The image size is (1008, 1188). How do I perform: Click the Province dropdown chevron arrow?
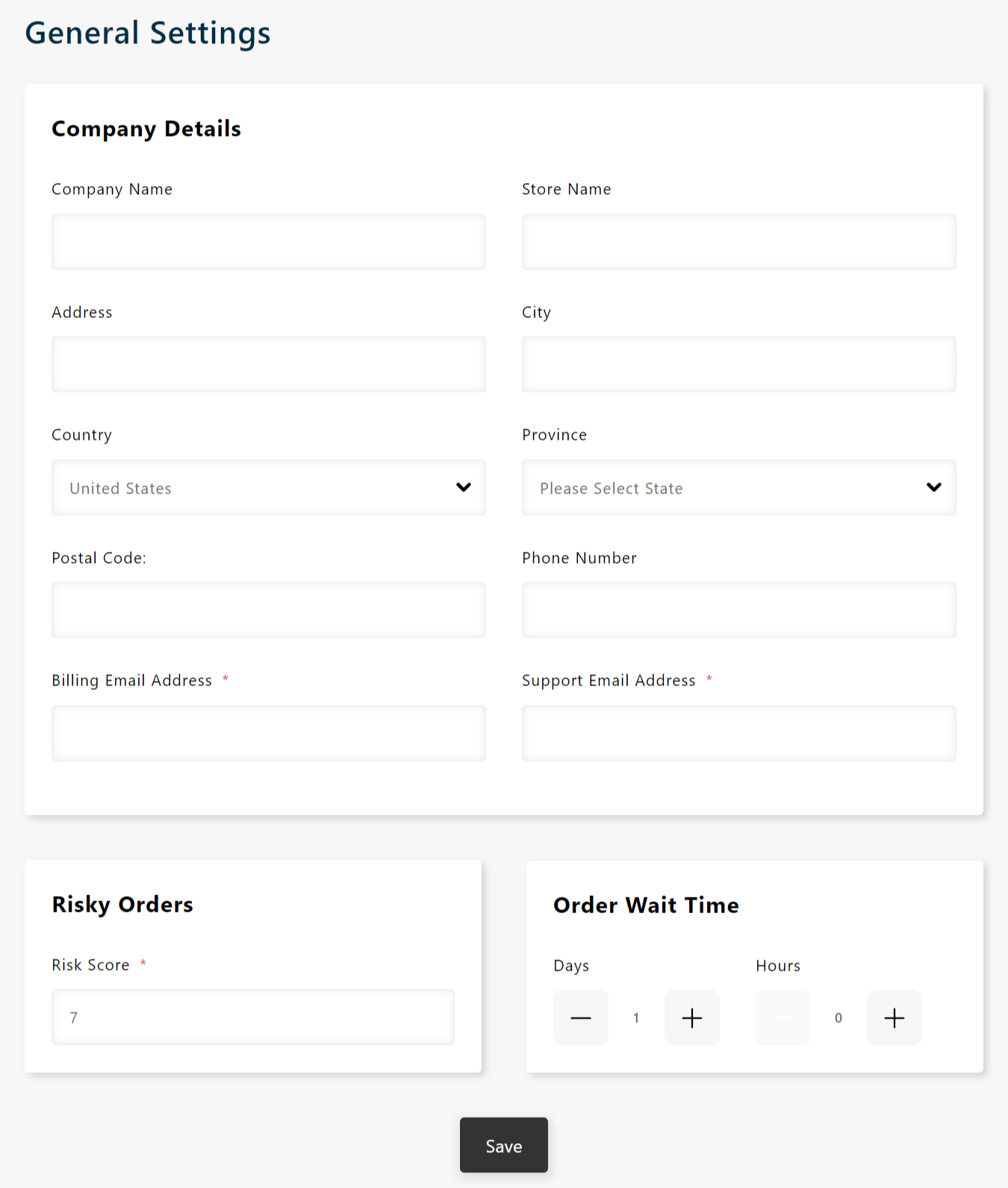tap(934, 488)
